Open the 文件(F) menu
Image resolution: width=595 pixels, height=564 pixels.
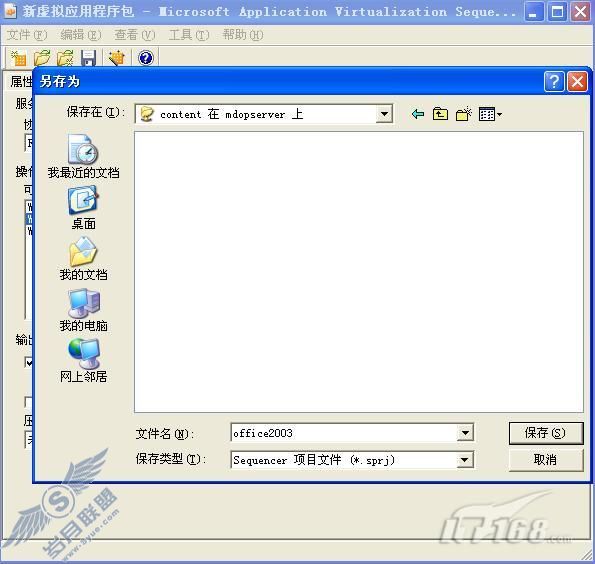click(x=27, y=35)
